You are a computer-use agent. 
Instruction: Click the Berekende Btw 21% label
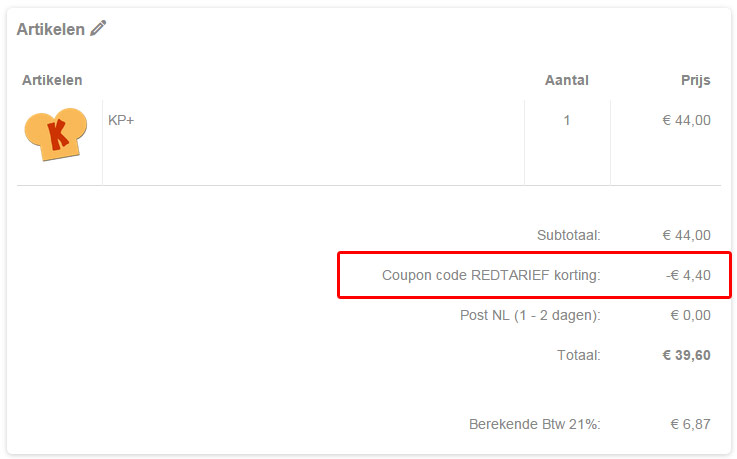[534, 424]
